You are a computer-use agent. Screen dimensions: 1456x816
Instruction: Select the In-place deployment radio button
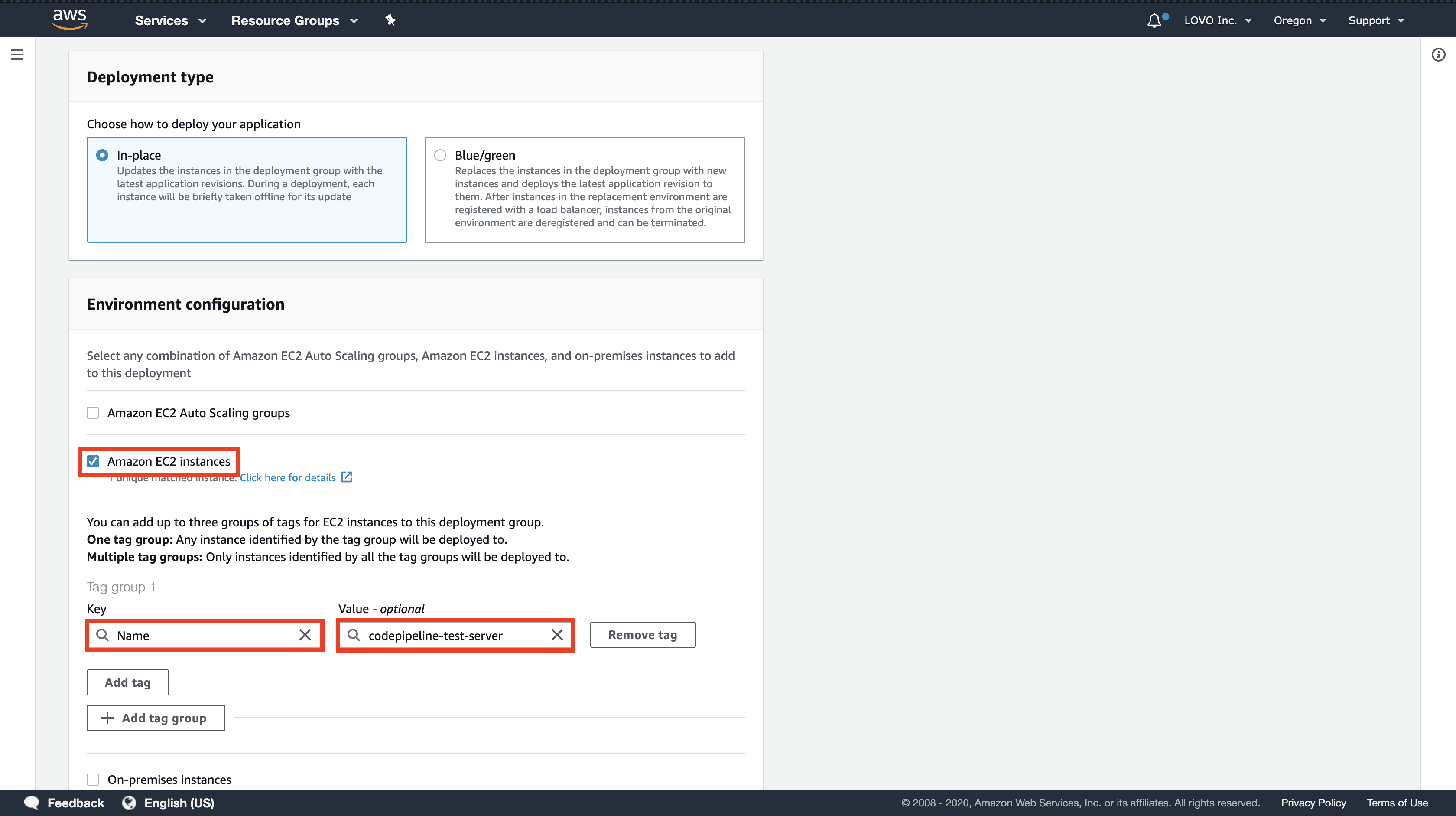tap(101, 154)
